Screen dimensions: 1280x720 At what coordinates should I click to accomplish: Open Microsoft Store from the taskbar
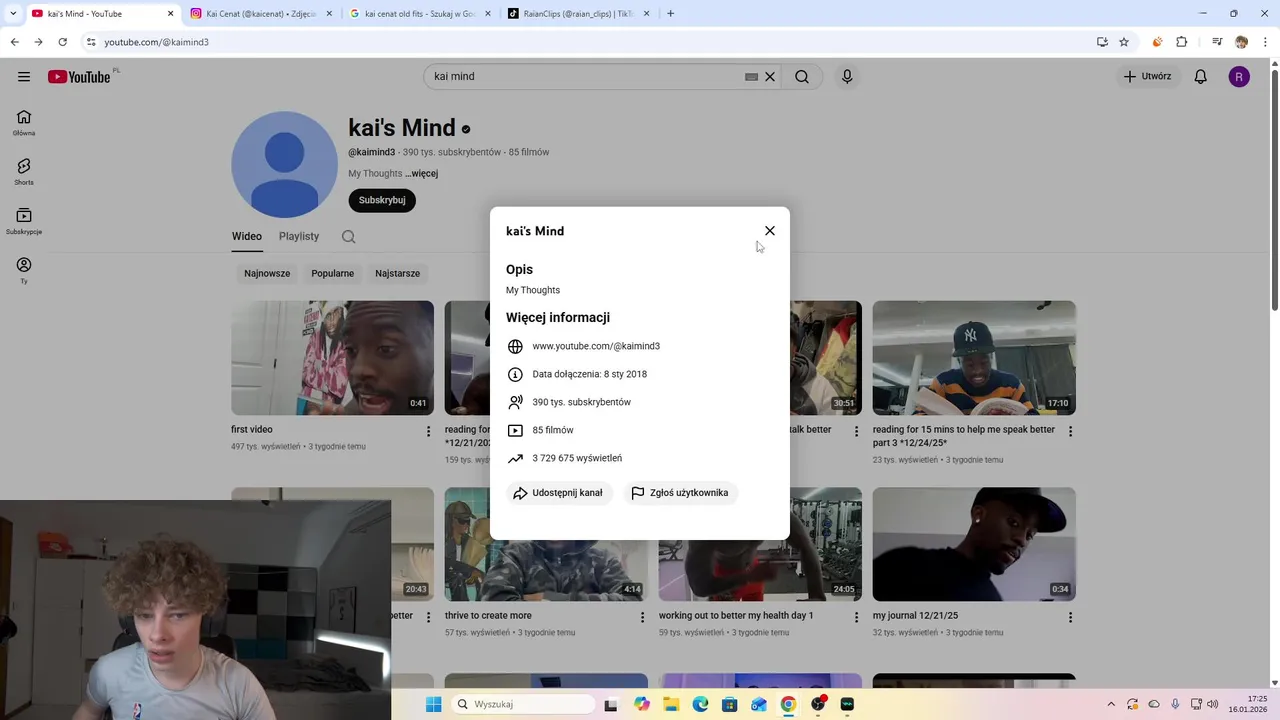tap(730, 704)
